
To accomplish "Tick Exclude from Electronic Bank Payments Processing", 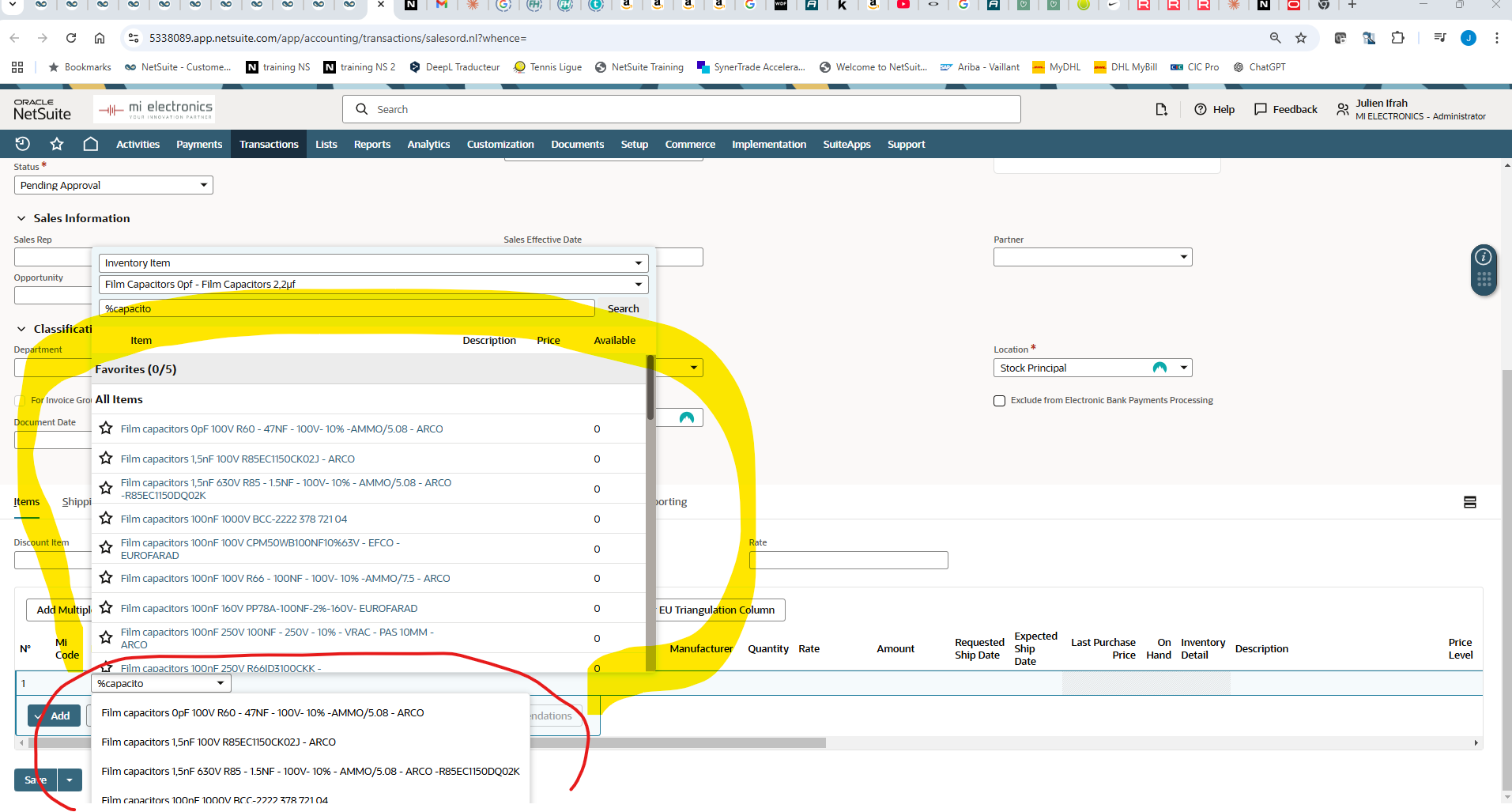I will pyautogui.click(x=1000, y=401).
